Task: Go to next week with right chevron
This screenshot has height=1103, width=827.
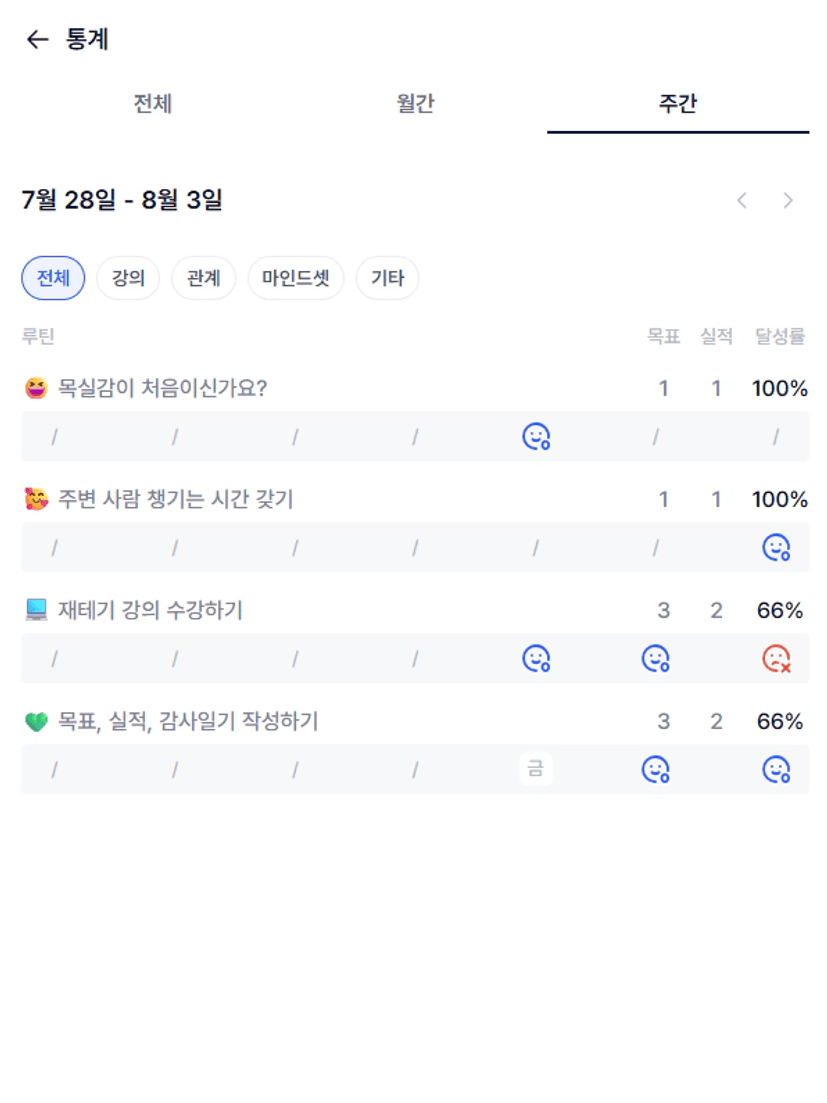Action: [x=788, y=200]
